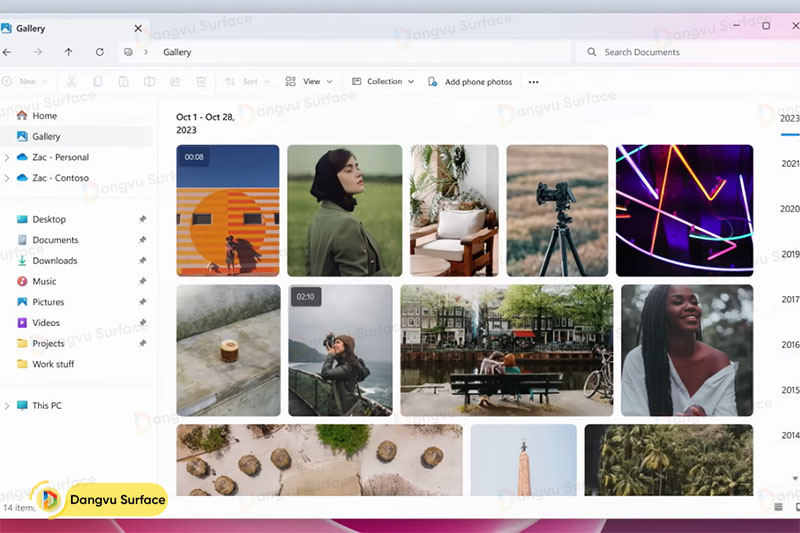Go forward with the right arrow
Image resolution: width=800 pixels, height=533 pixels.
coord(38,52)
